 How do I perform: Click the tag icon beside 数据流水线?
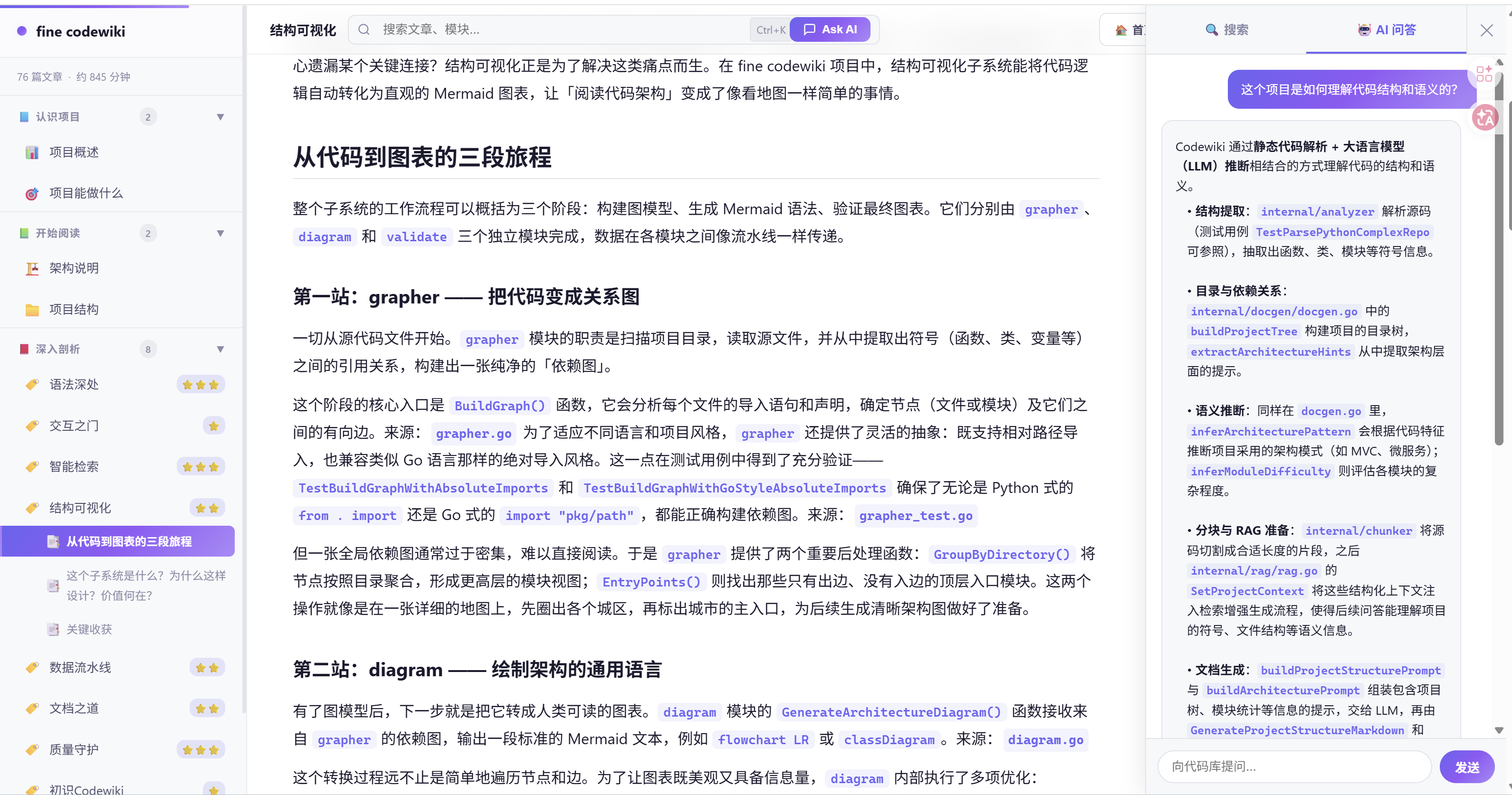(32, 668)
